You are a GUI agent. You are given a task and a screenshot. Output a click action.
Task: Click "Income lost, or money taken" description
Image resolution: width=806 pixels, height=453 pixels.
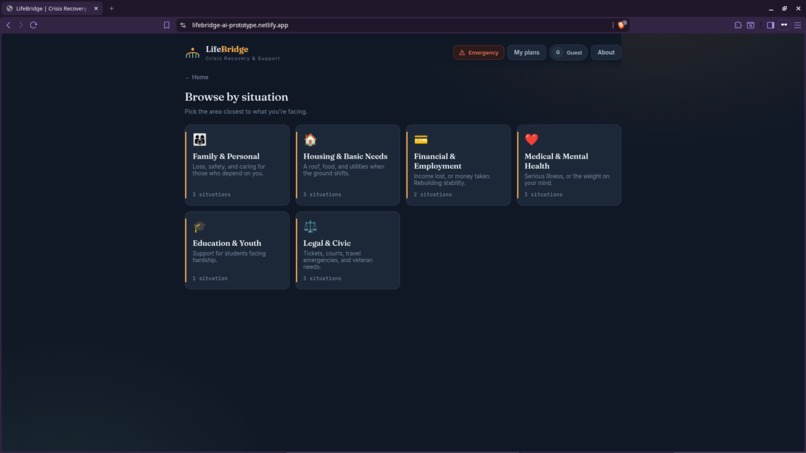point(452,179)
